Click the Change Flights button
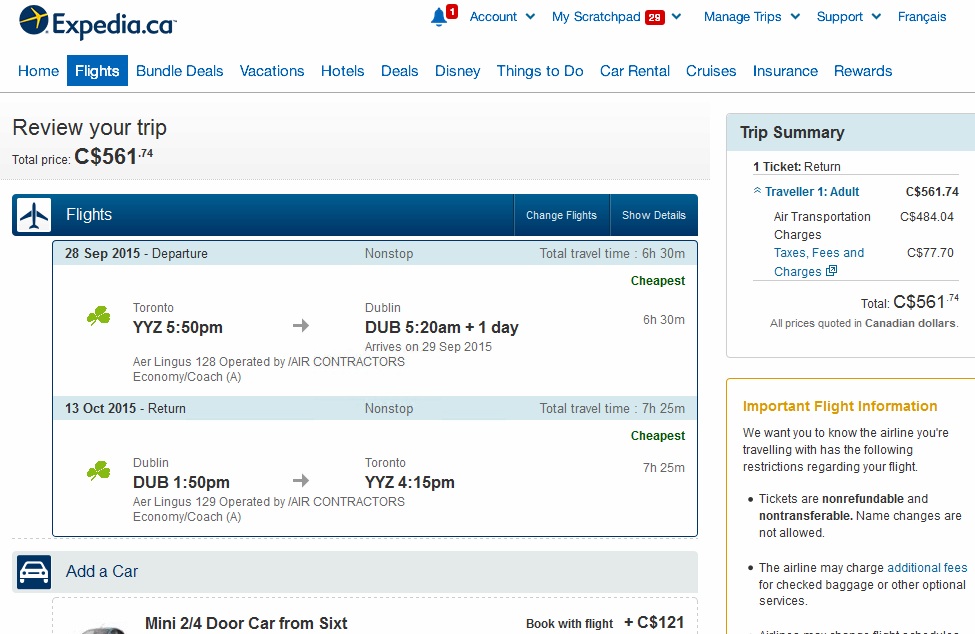This screenshot has width=975, height=634. coord(561,215)
